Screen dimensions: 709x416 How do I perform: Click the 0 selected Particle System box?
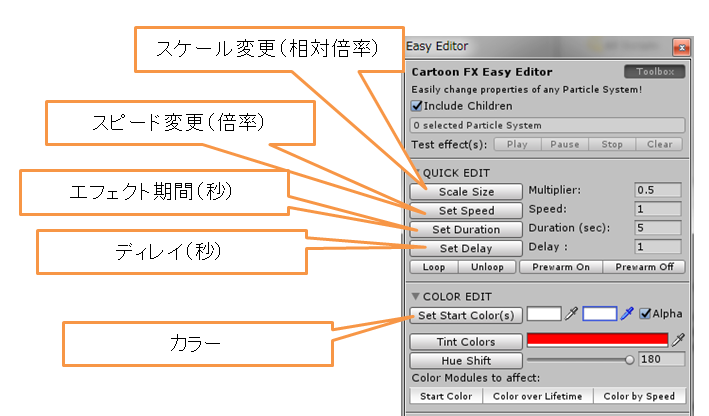coord(547,125)
